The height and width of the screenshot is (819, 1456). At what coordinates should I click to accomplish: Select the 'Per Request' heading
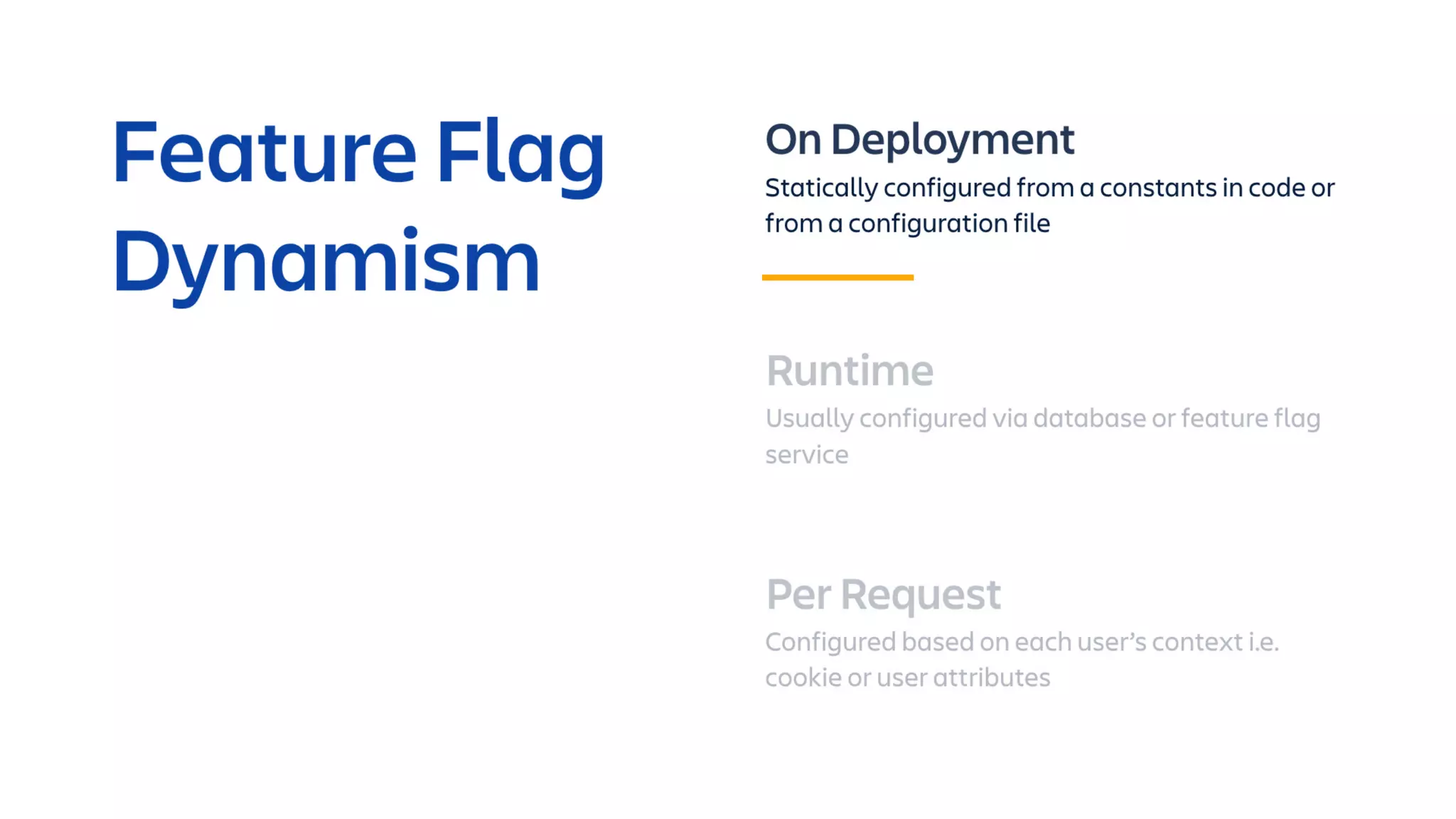coord(883,595)
